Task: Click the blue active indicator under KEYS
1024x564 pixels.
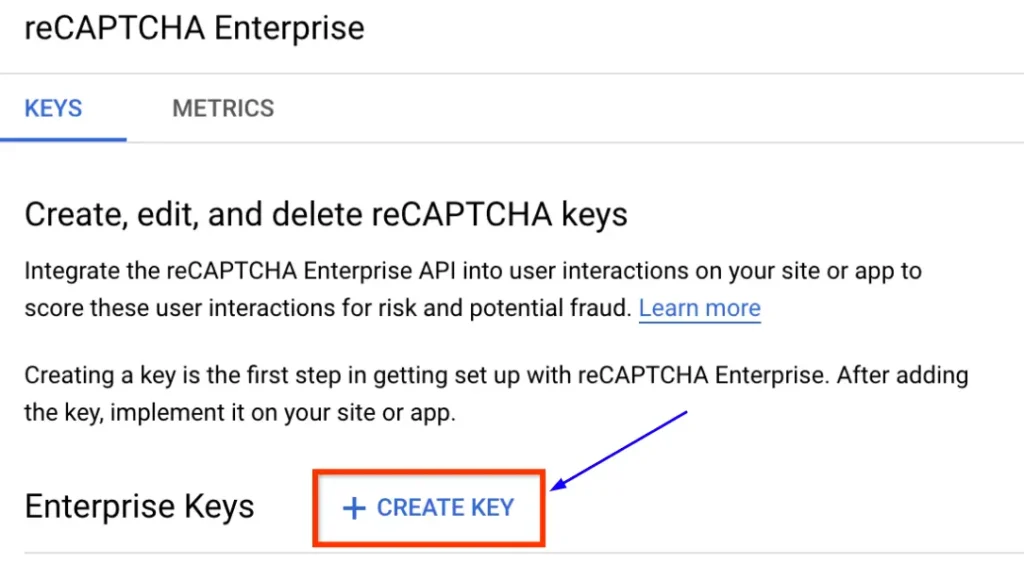Action: (x=63, y=139)
